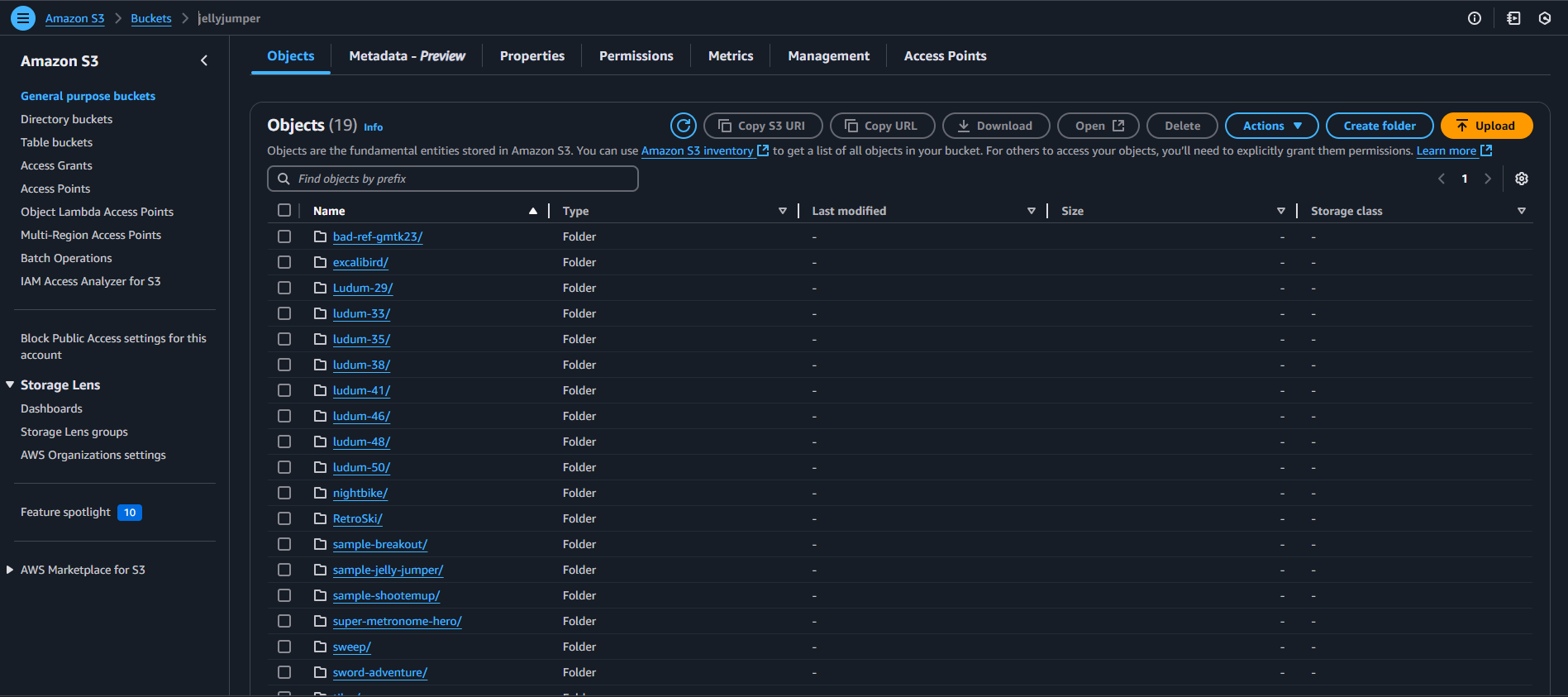Click the Copy URL button
This screenshot has width=1568, height=697.
coord(883,126)
